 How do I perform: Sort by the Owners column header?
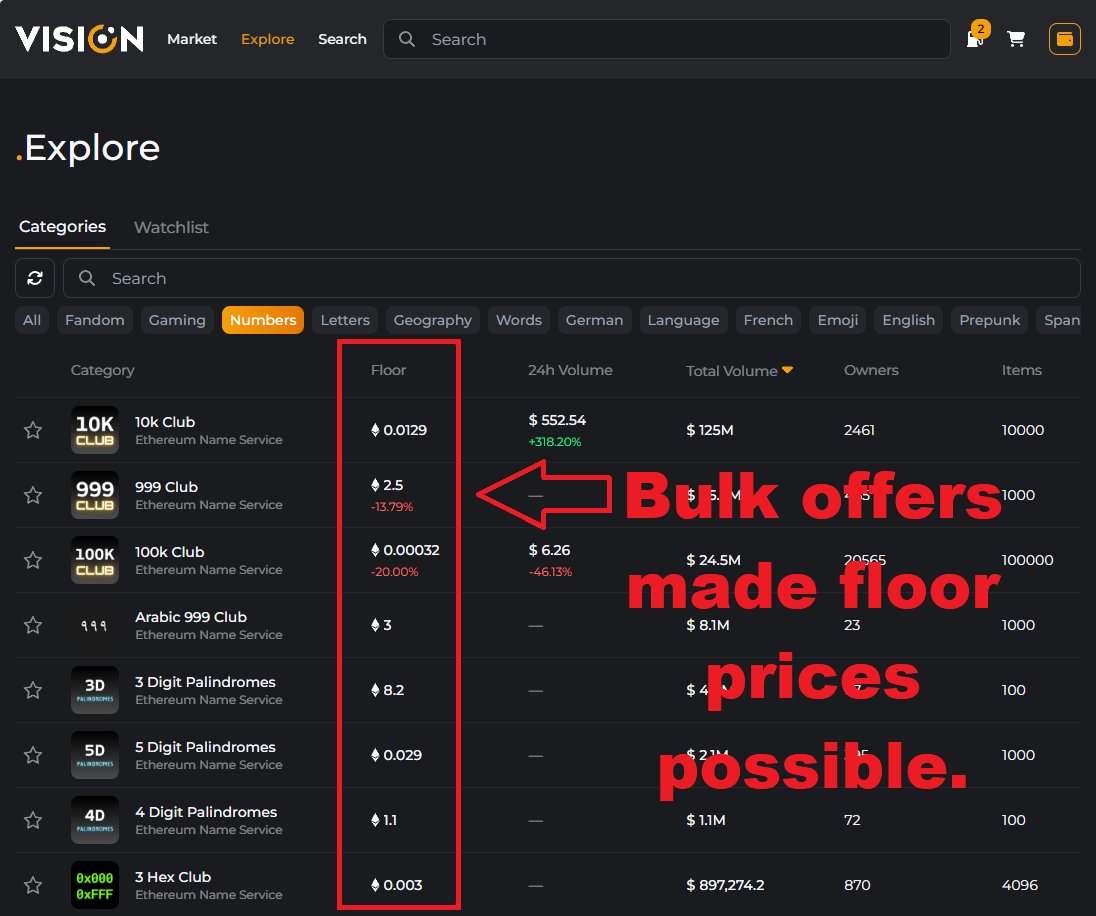871,370
